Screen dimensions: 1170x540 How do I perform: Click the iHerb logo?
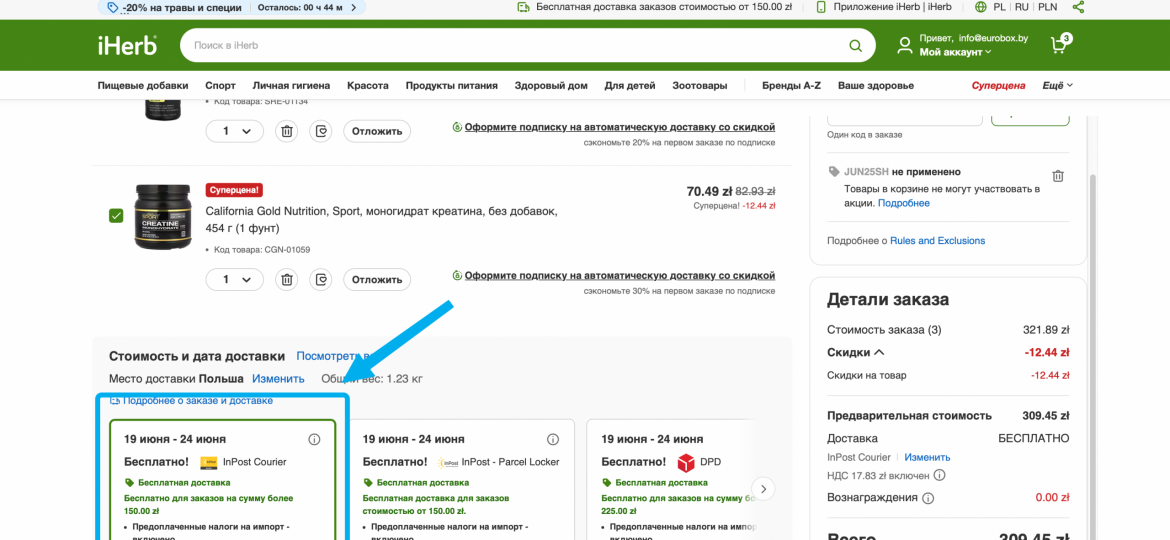[x=128, y=45]
